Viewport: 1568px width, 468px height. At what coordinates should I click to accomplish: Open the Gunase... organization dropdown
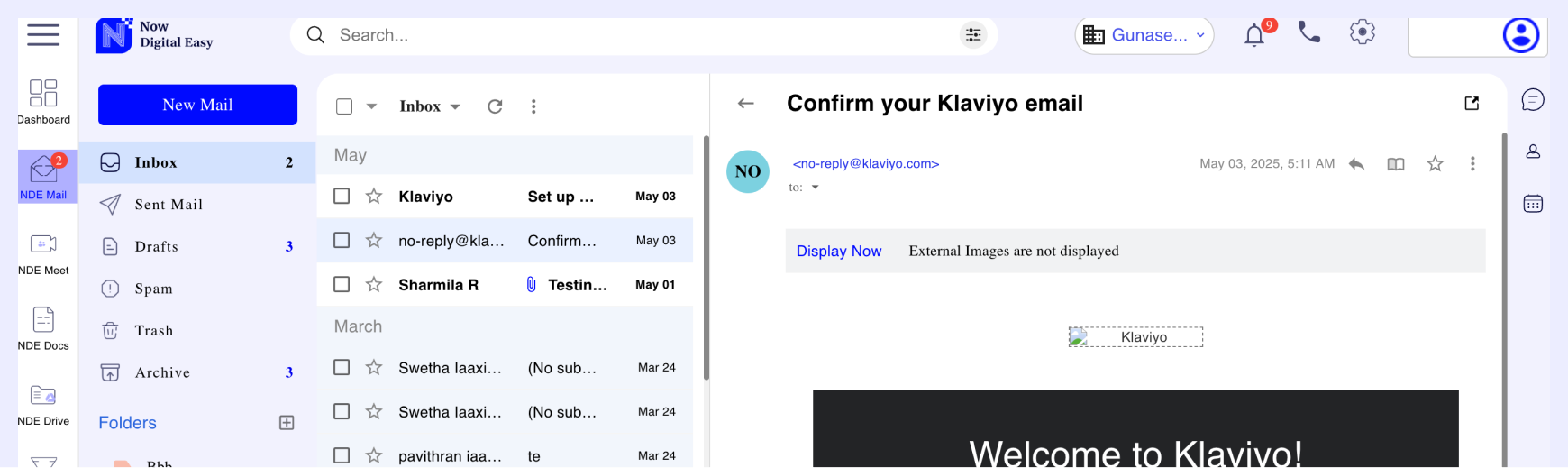pyautogui.click(x=1144, y=35)
